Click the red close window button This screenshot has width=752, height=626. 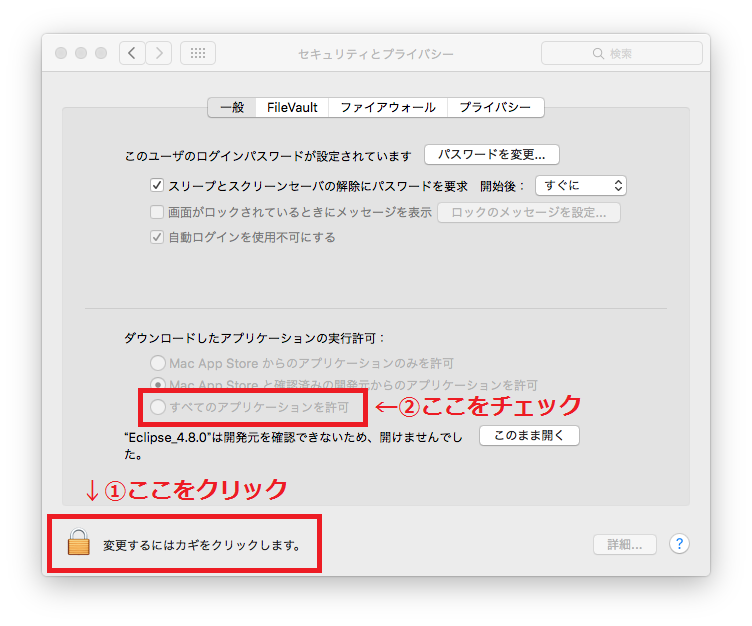62,53
